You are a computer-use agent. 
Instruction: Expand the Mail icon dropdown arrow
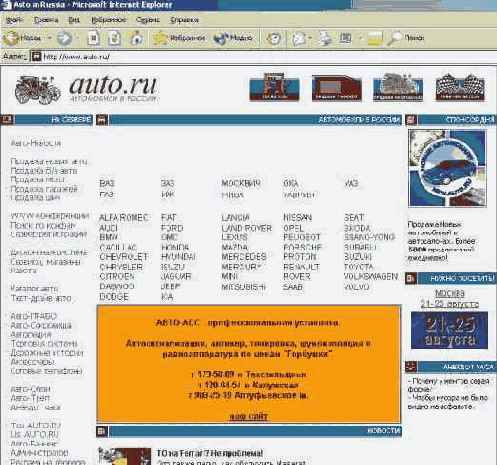tap(310, 38)
